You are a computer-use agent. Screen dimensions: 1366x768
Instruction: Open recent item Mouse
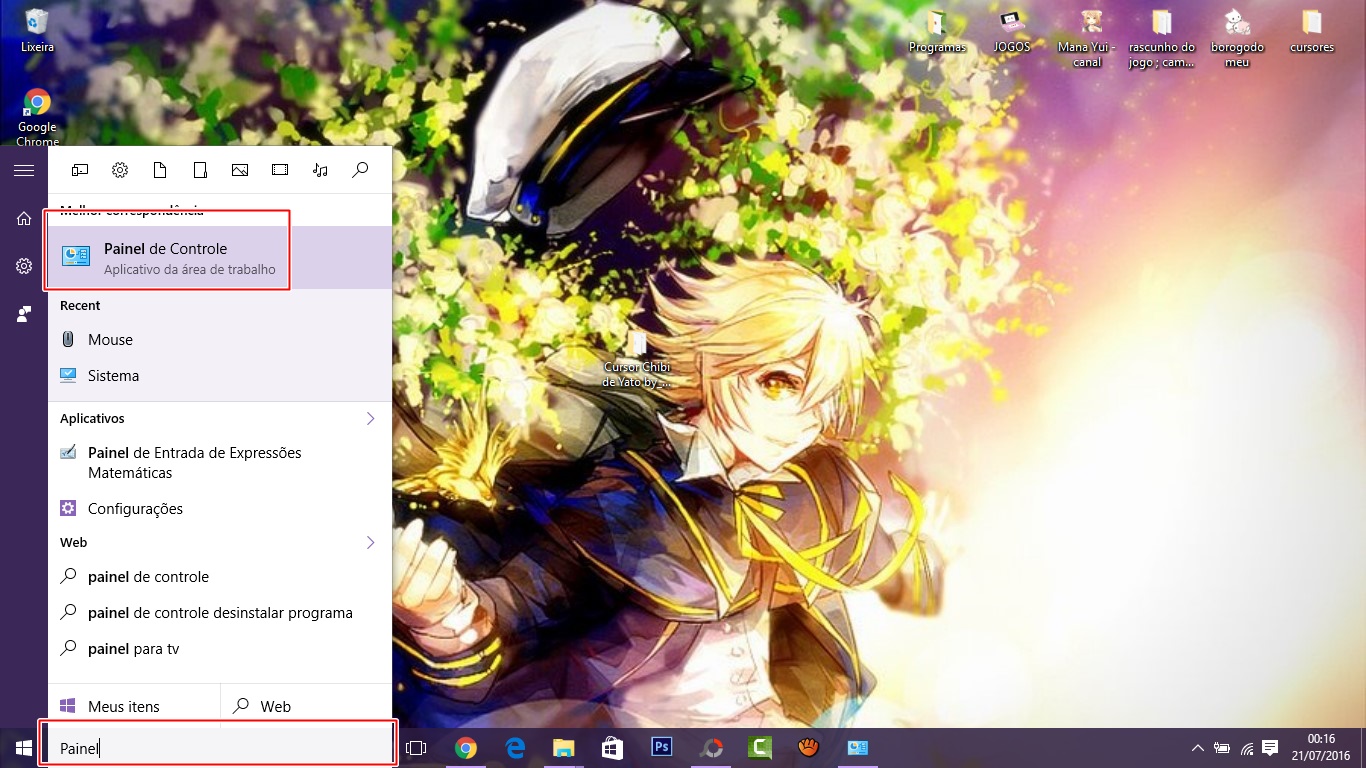[x=220, y=340]
